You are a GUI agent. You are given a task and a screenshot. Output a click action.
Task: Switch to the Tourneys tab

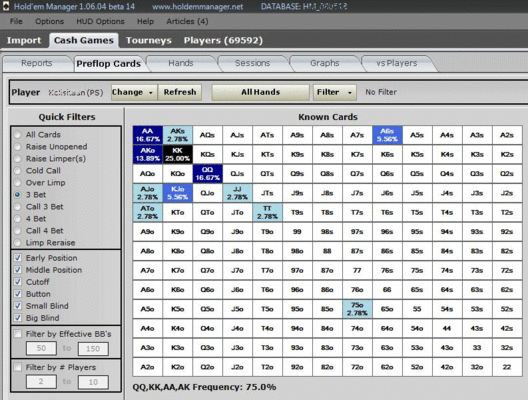[148, 40]
